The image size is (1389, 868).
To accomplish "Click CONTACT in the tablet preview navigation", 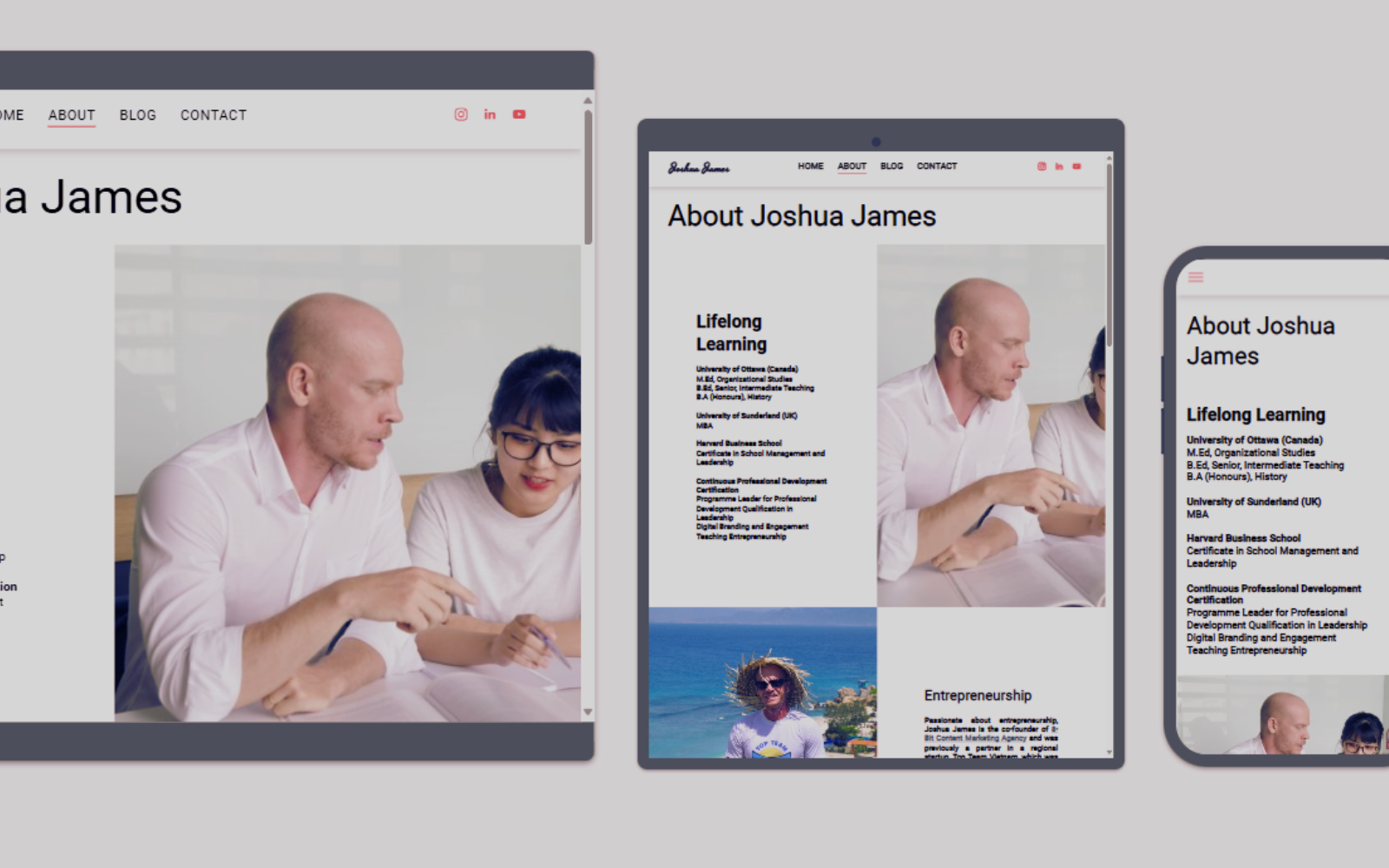I will point(937,166).
